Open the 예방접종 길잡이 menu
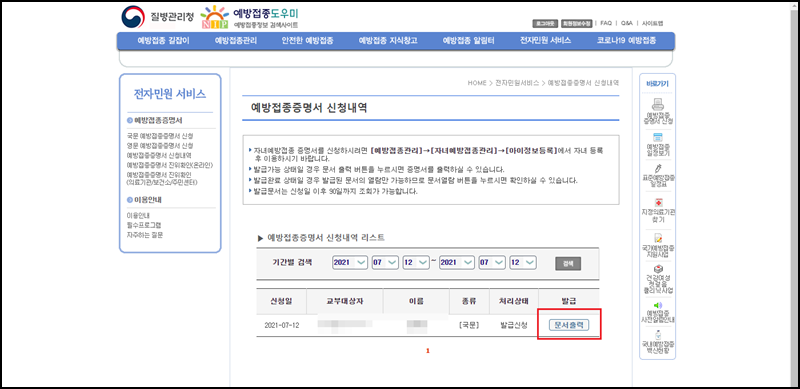Viewport: 800px width, 389px height. click(x=163, y=41)
